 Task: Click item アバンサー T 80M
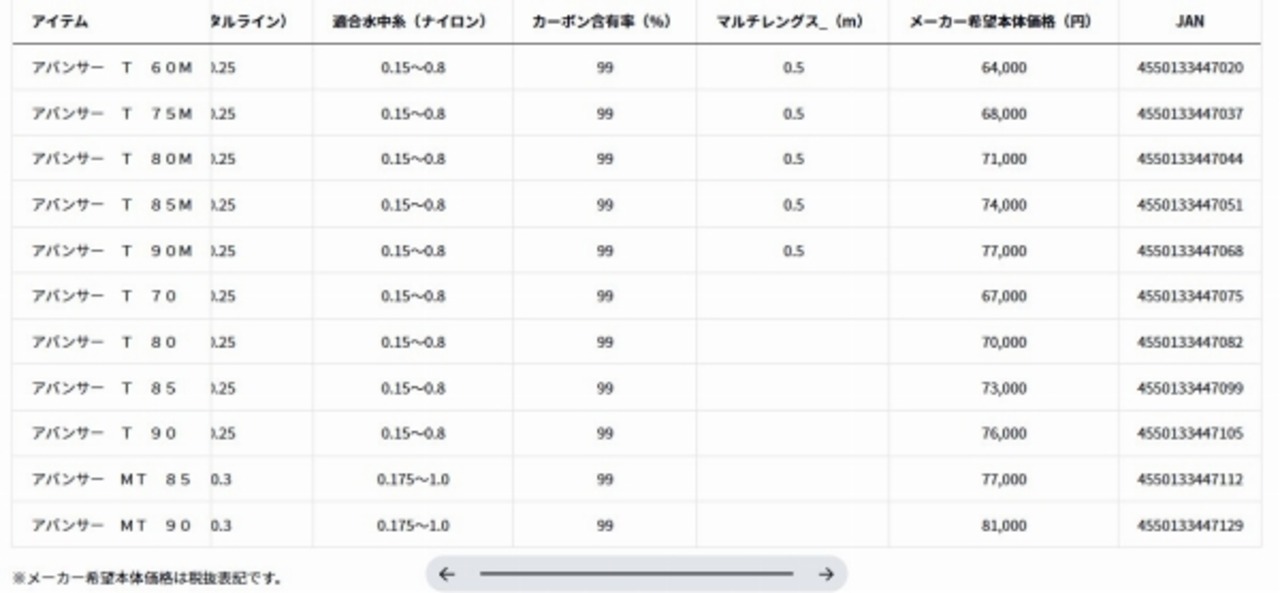(x=112, y=160)
